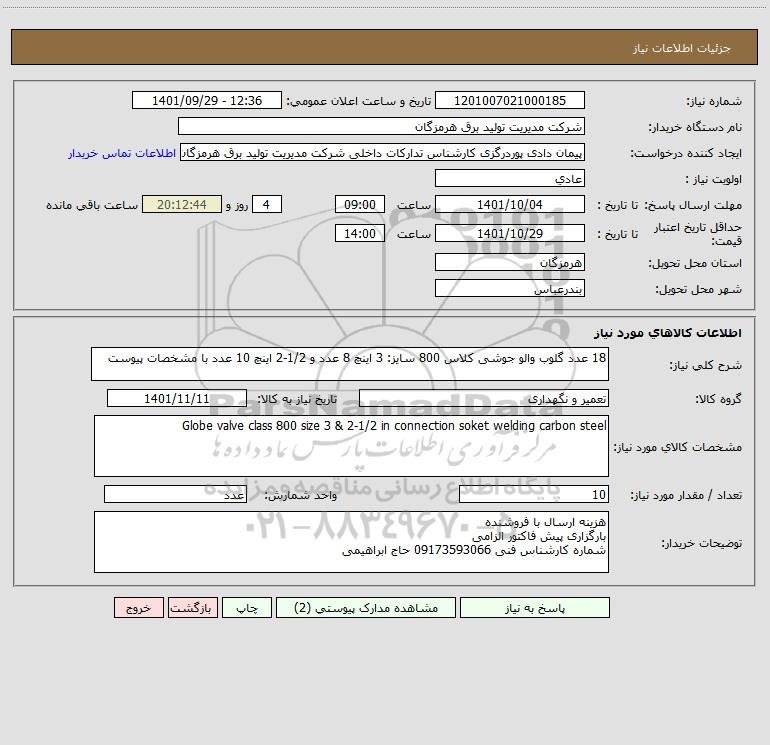Click label استان محل تحویل:
This screenshot has width=770, height=745.
click(695, 263)
